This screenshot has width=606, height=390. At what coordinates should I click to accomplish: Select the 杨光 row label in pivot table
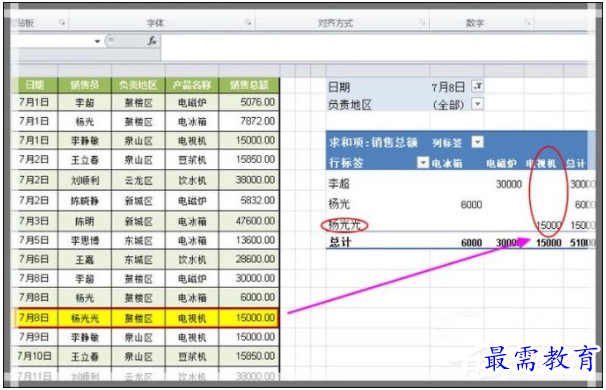(339, 204)
